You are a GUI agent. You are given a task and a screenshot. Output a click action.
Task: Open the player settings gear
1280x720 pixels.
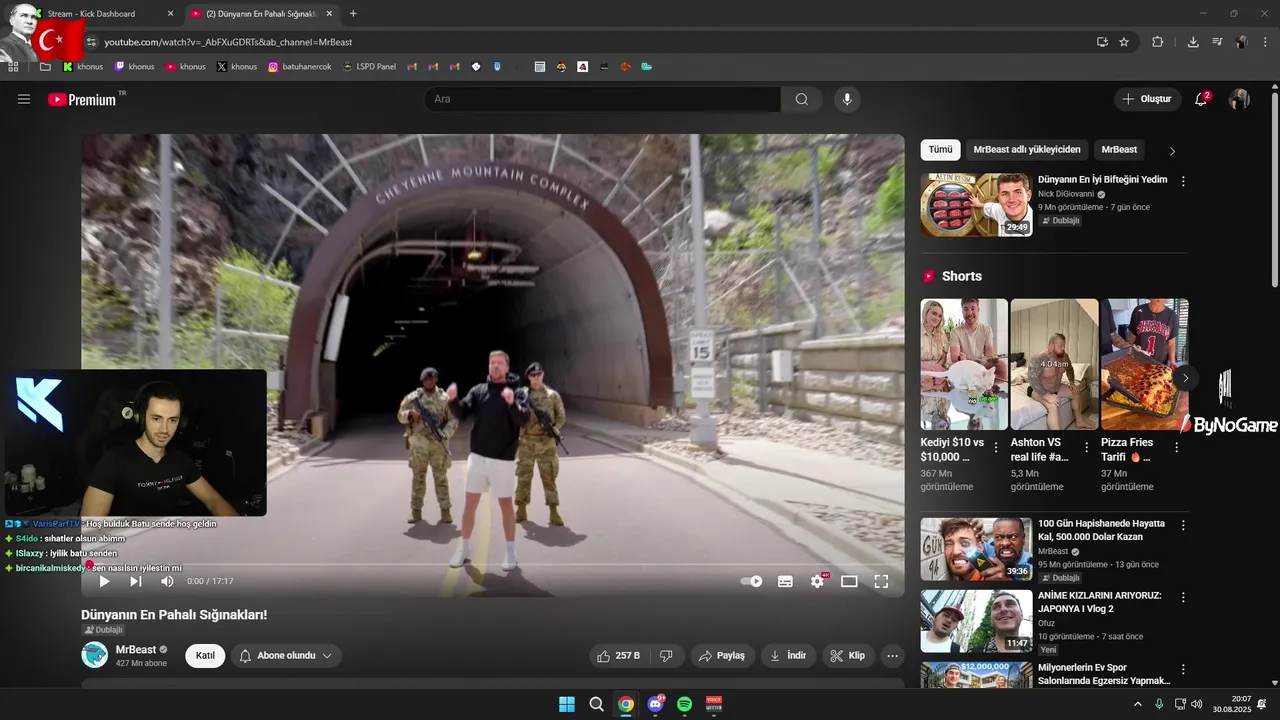pyautogui.click(x=818, y=581)
